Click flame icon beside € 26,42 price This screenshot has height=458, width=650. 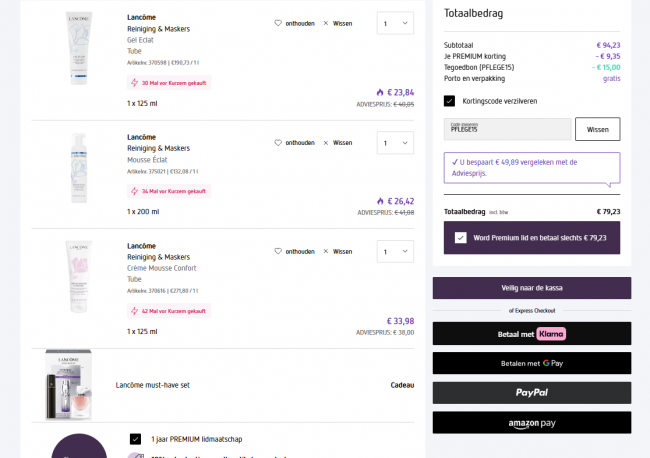pos(380,200)
